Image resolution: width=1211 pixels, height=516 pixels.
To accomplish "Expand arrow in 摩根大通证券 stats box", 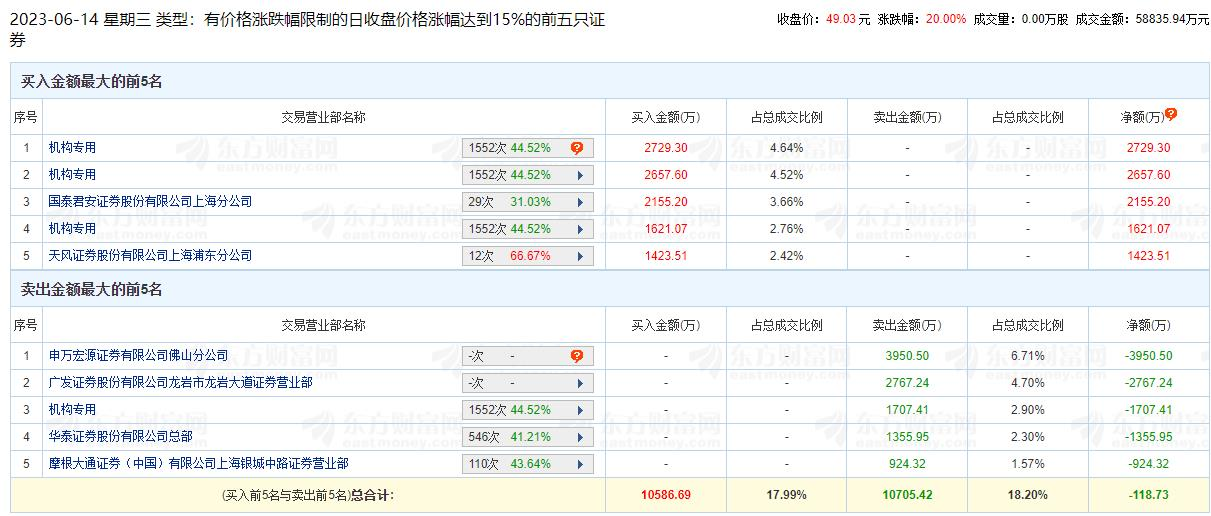I will coord(579,464).
